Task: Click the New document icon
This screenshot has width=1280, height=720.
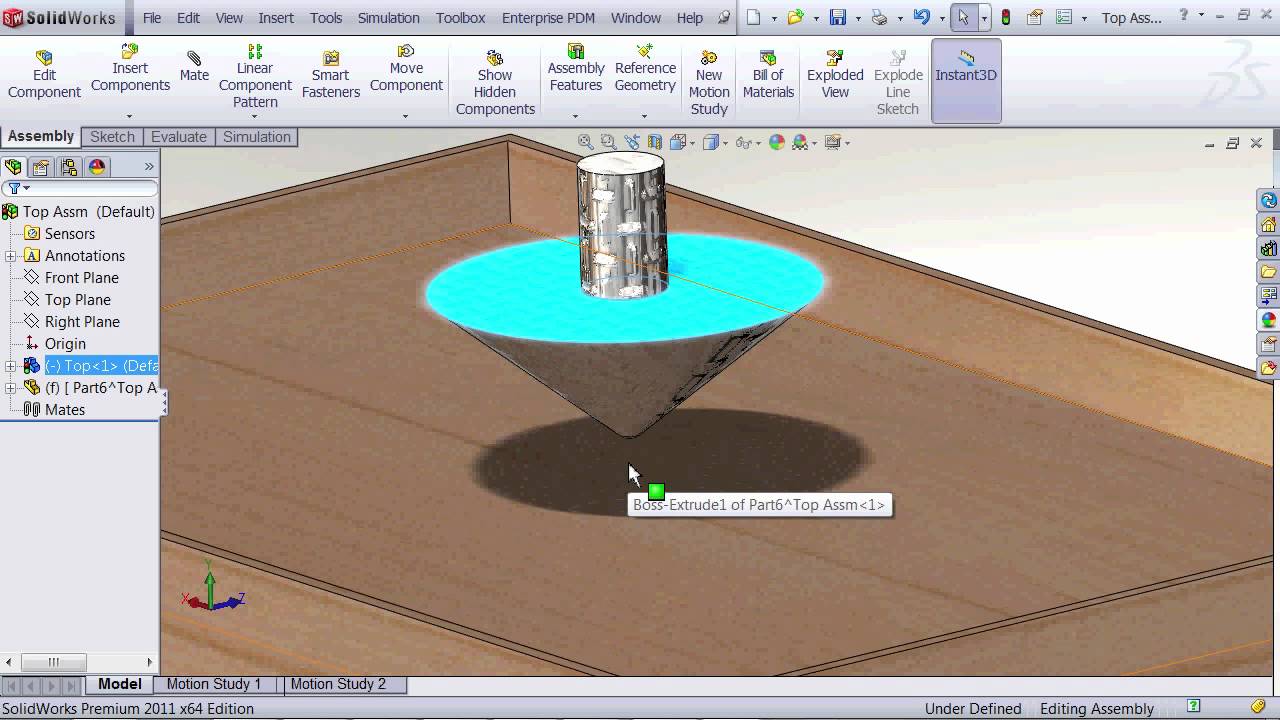Action: [754, 17]
